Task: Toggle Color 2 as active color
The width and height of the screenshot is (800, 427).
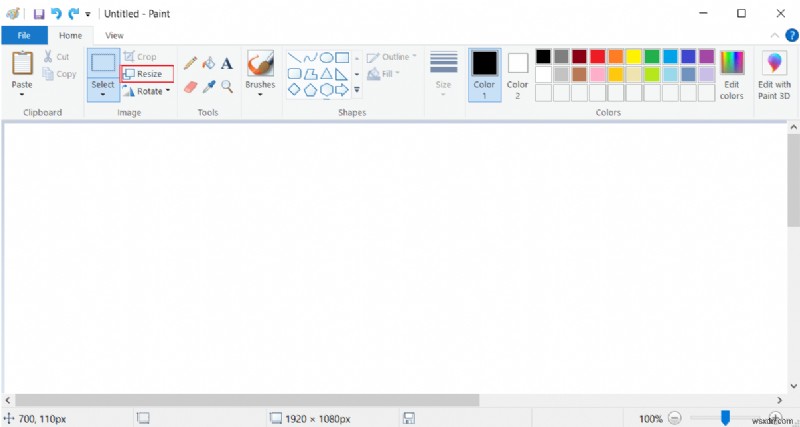Action: click(517, 76)
